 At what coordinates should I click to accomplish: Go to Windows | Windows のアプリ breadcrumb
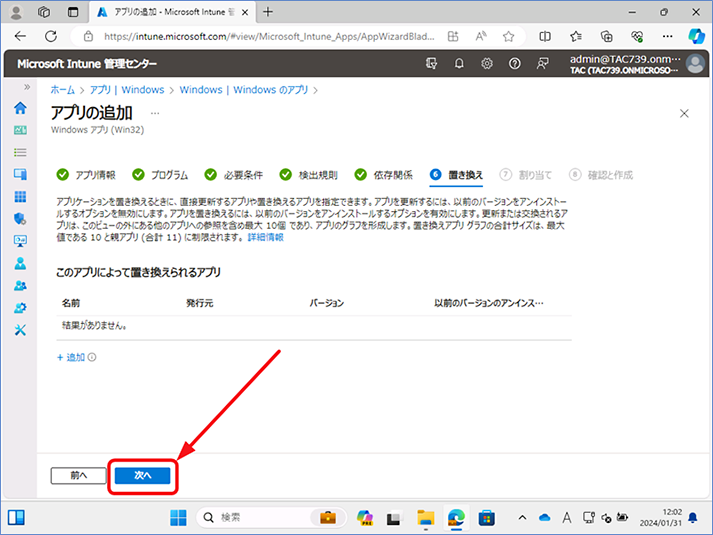click(x=244, y=90)
